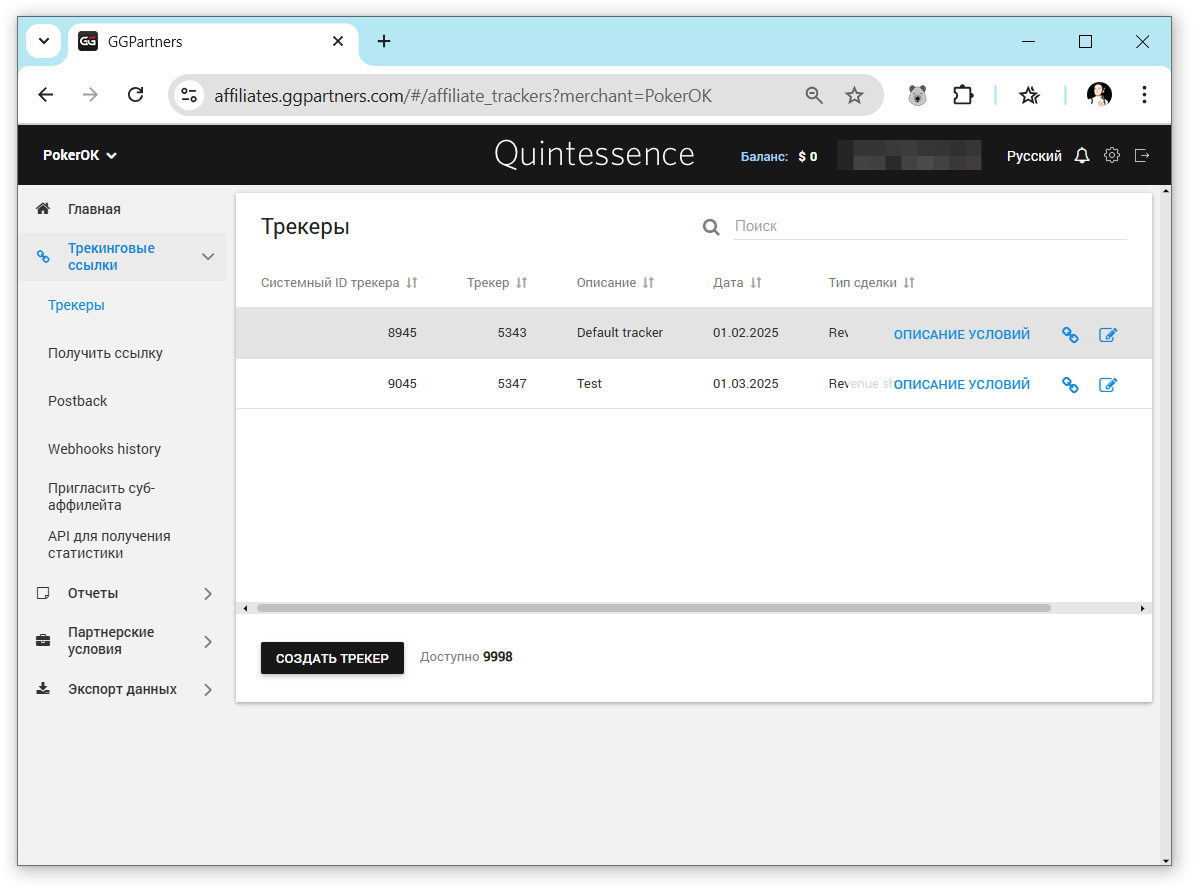Edit icon for Test tracker row
Viewport: 1193px width, 888px height.
point(1108,385)
